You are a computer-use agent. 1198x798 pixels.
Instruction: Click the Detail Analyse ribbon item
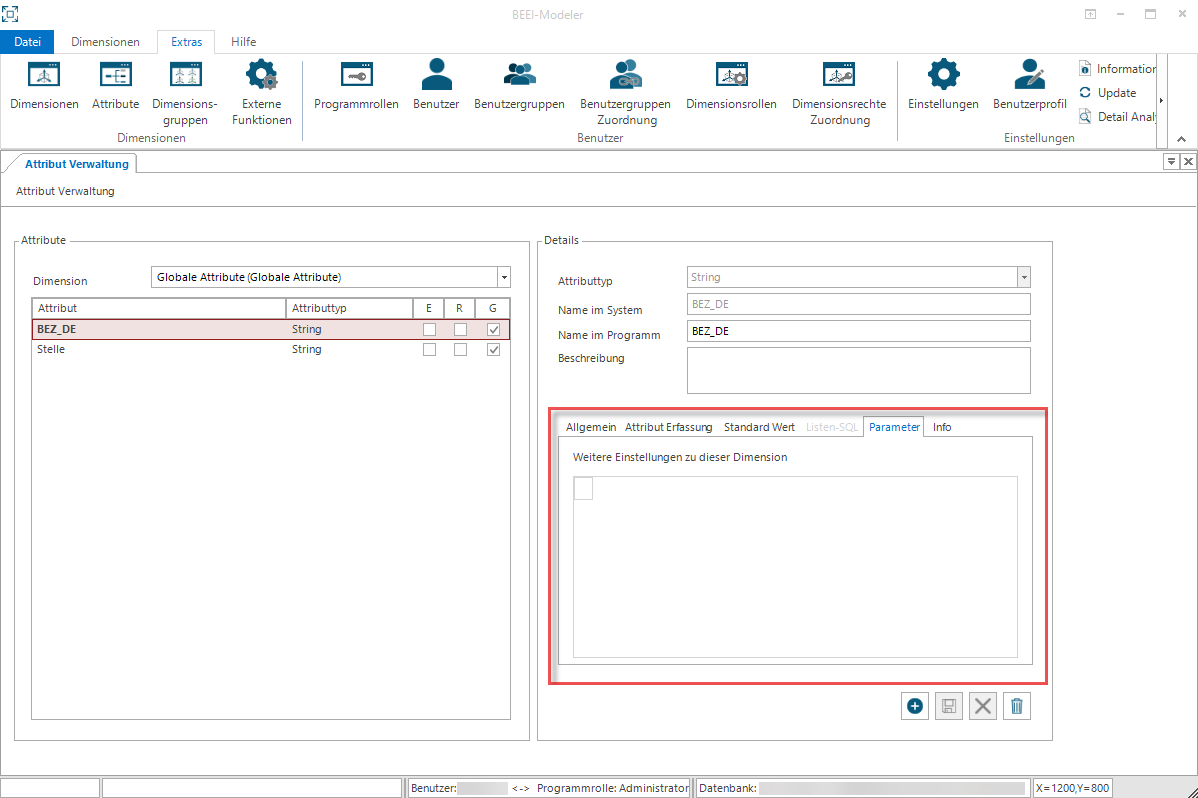click(1117, 116)
